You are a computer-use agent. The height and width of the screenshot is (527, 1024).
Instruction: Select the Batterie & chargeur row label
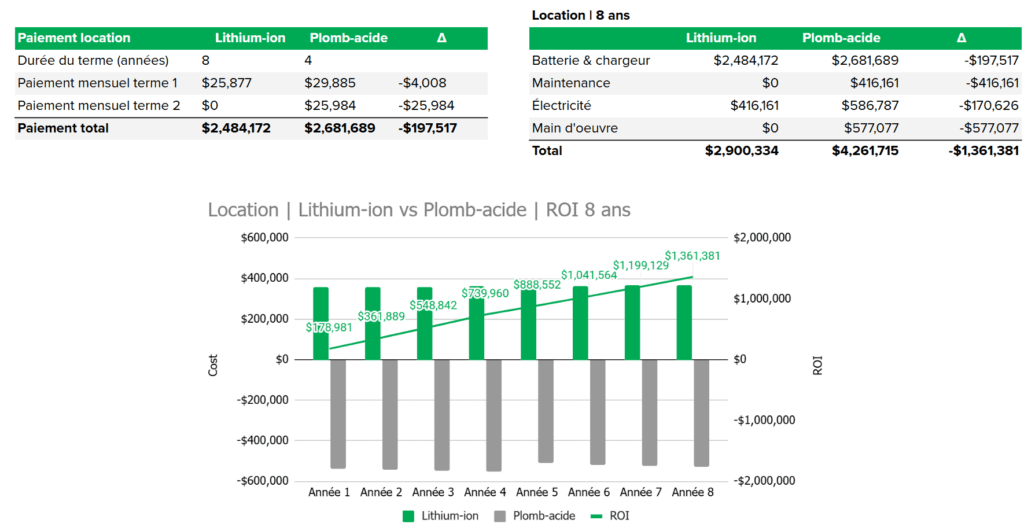pyautogui.click(x=591, y=61)
